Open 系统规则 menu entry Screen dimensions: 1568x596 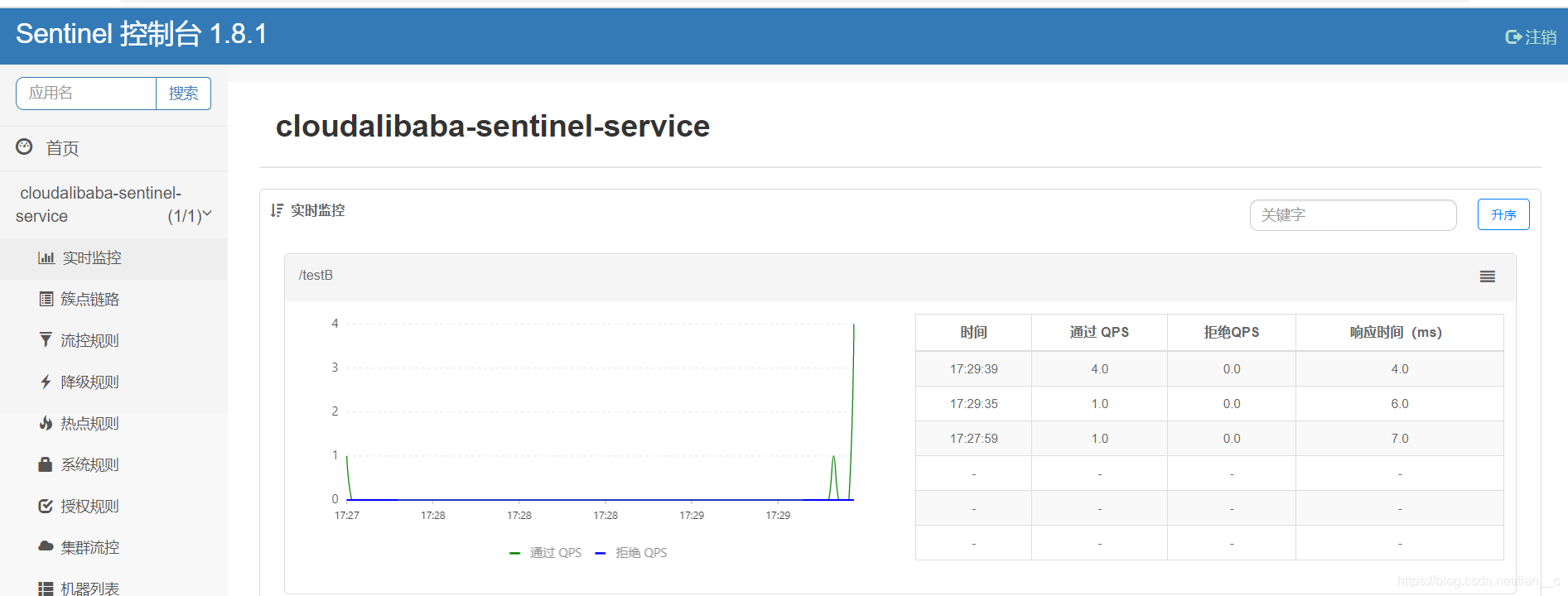(x=89, y=464)
